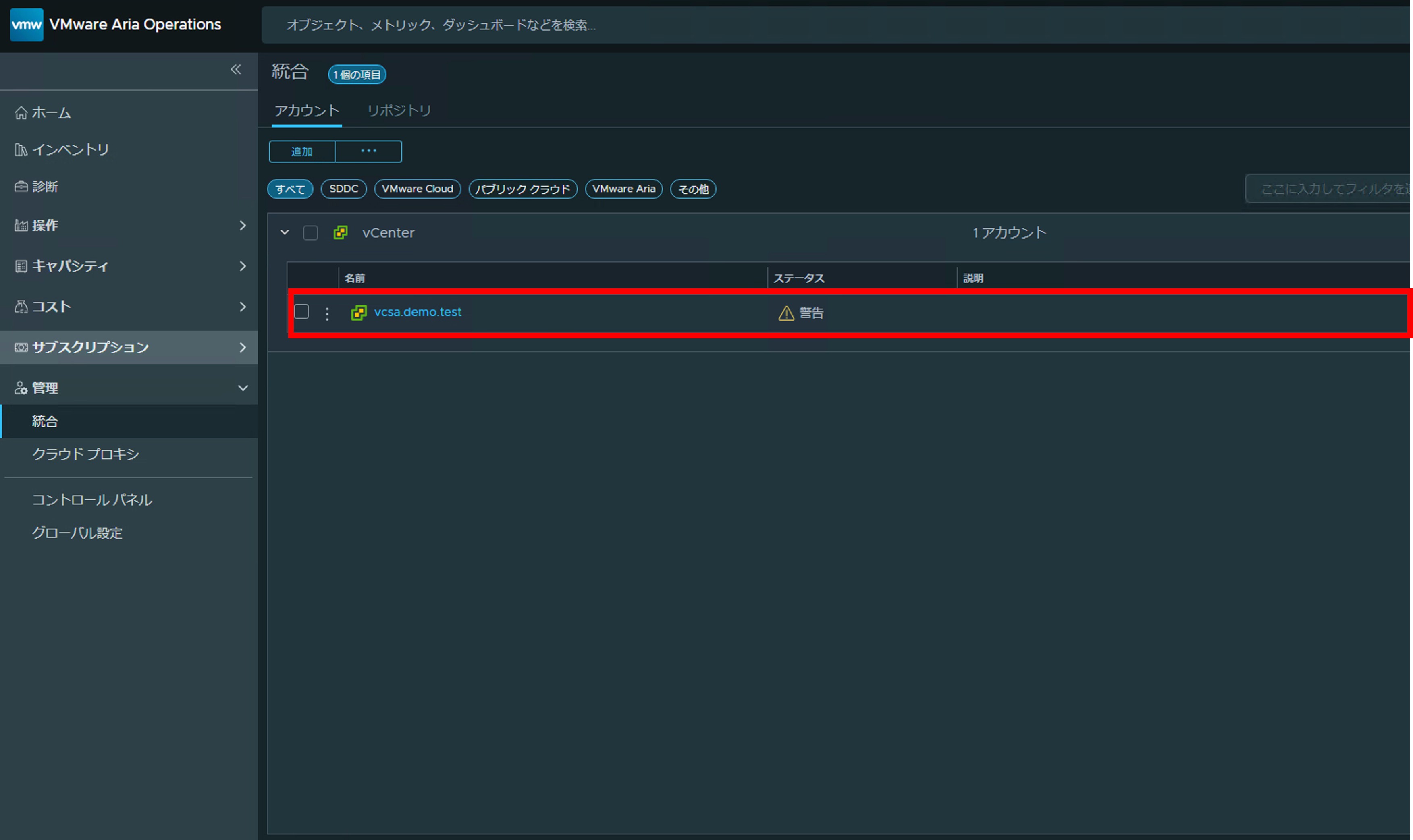The height and width of the screenshot is (840, 1413).
Task: Click the 1個の項目 badge
Action: tap(357, 75)
